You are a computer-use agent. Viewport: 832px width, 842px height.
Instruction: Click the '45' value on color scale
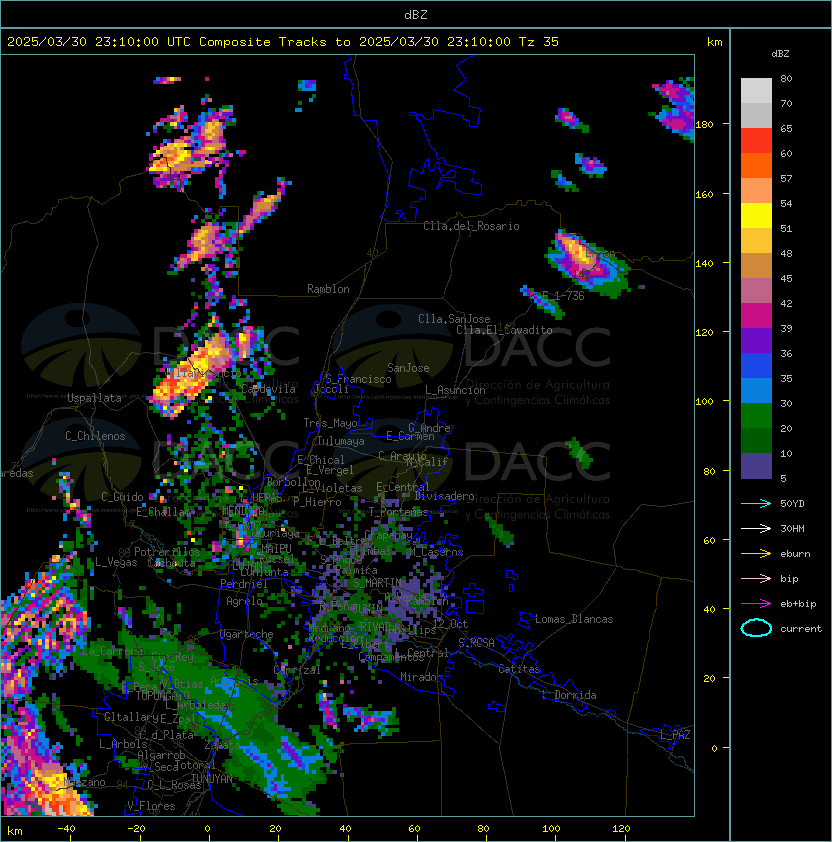point(786,279)
